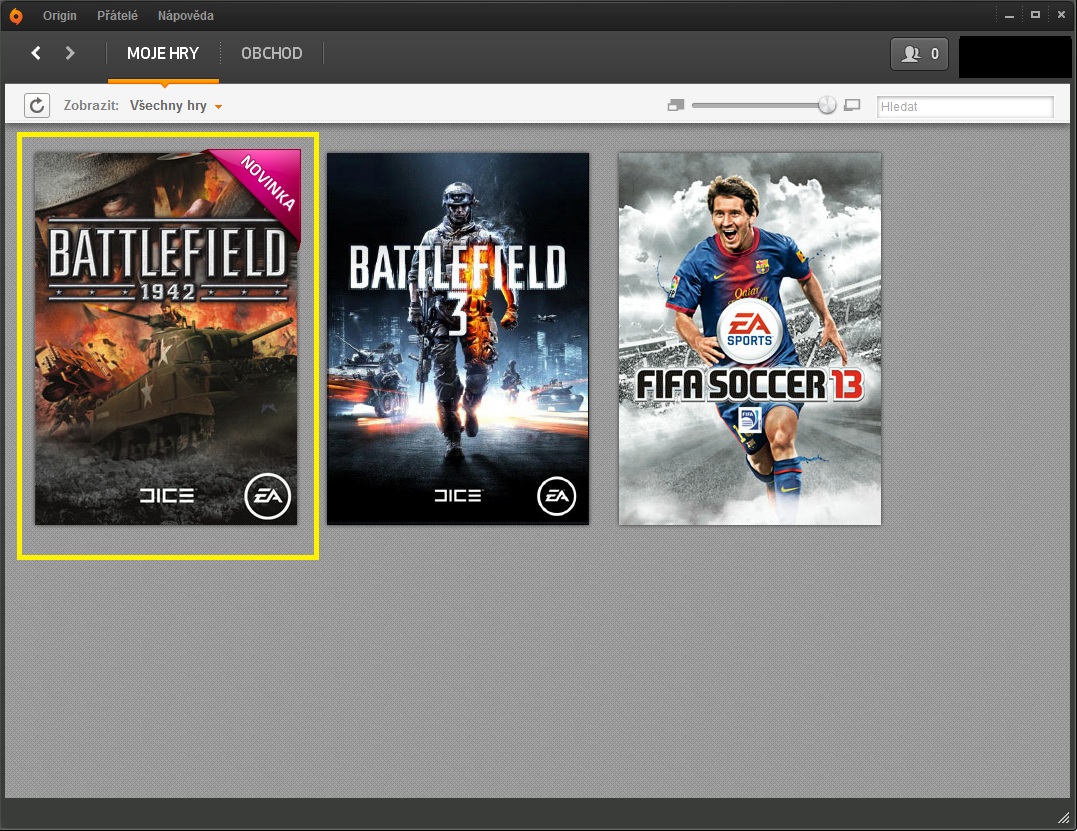1077x831 pixels.
Task: Go forward with the right arrow
Action: pyautogui.click(x=69, y=53)
